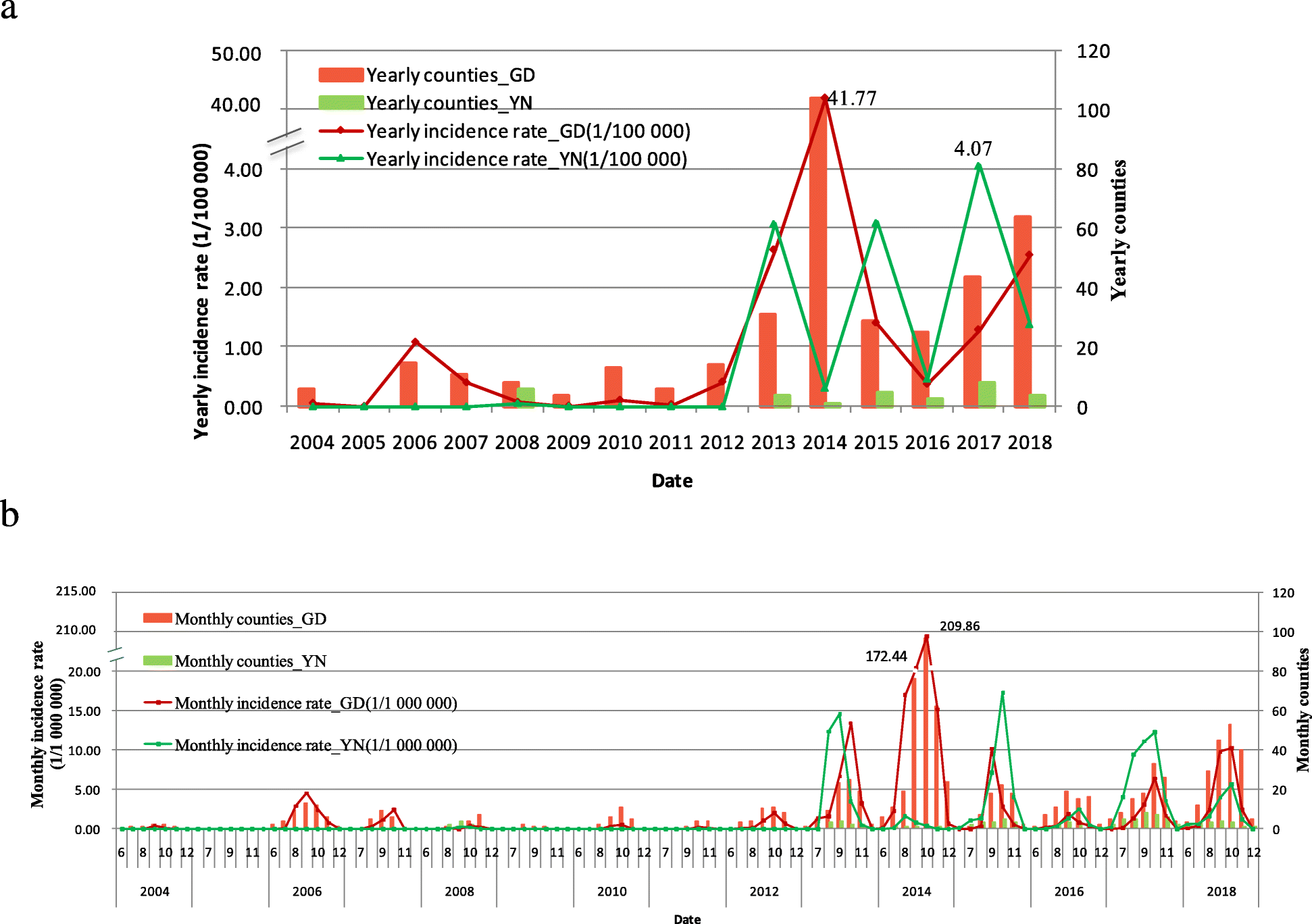Click the Date axis title under chart a

[x=672, y=481]
